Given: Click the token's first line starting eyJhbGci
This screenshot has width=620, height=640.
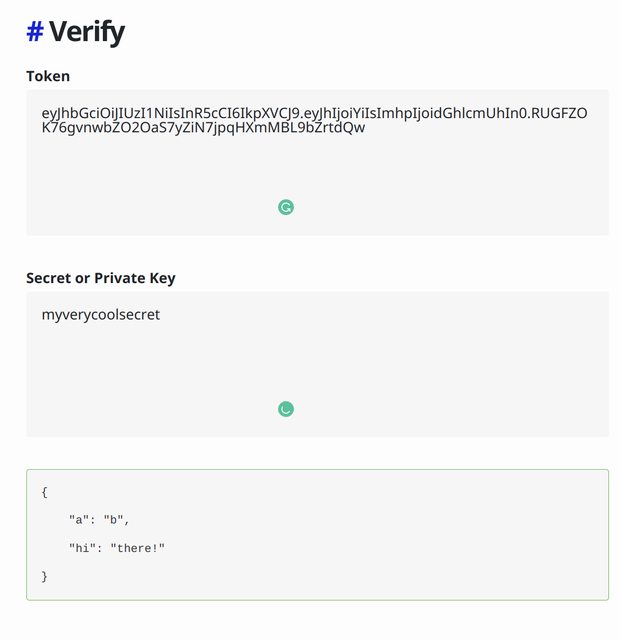Looking at the screenshot, I should coord(314,112).
